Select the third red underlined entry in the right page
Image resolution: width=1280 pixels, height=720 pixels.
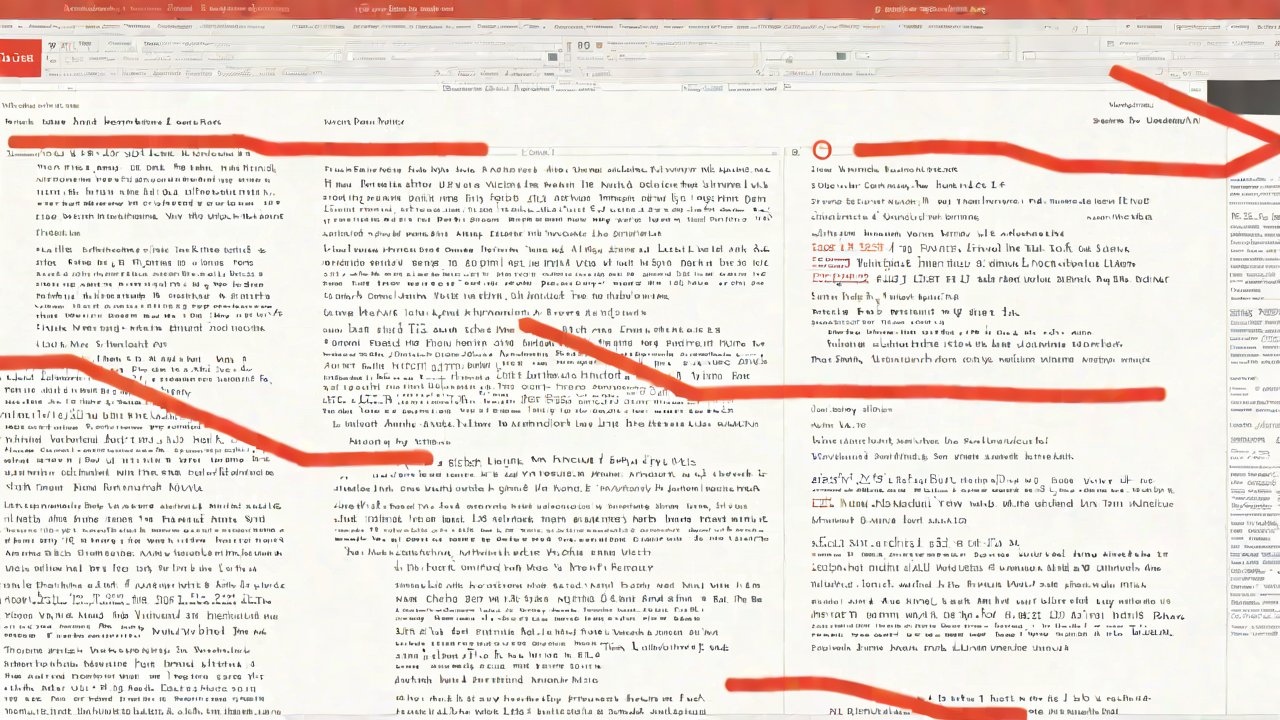click(x=840, y=278)
